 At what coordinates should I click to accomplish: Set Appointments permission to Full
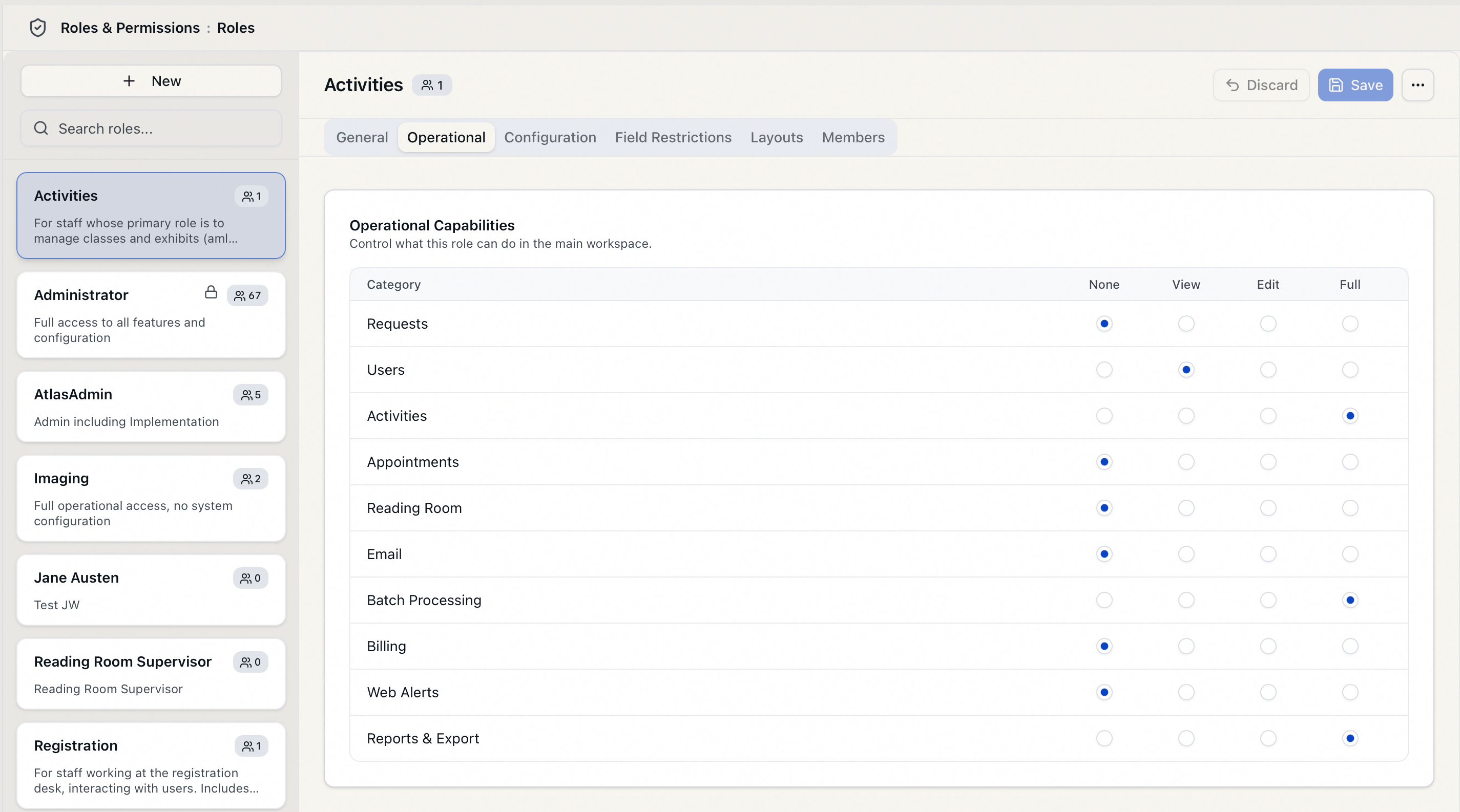[1350, 462]
